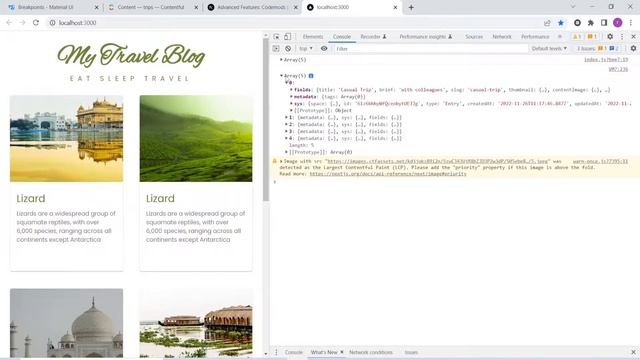Open the nextjs.org docs Read more link
The width and height of the screenshot is (640, 360).
388,174
